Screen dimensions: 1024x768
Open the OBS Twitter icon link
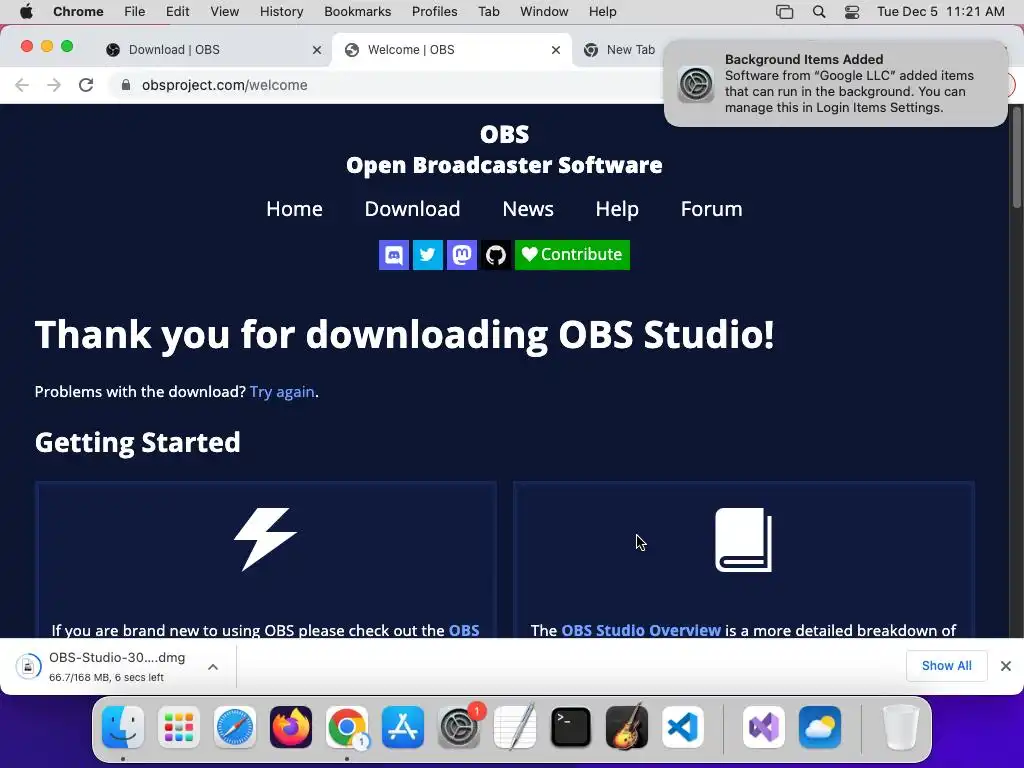428,255
